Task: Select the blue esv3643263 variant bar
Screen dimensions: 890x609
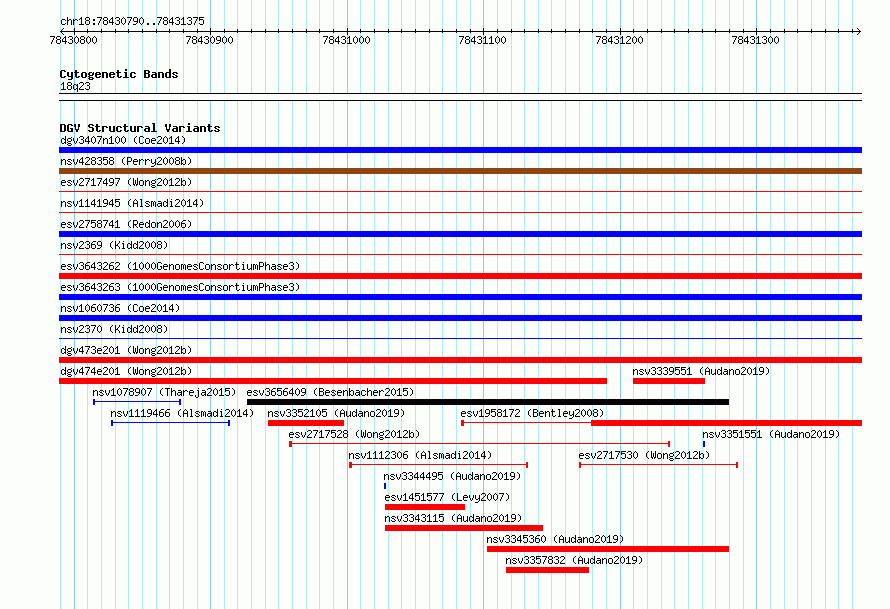Action: click(x=460, y=297)
